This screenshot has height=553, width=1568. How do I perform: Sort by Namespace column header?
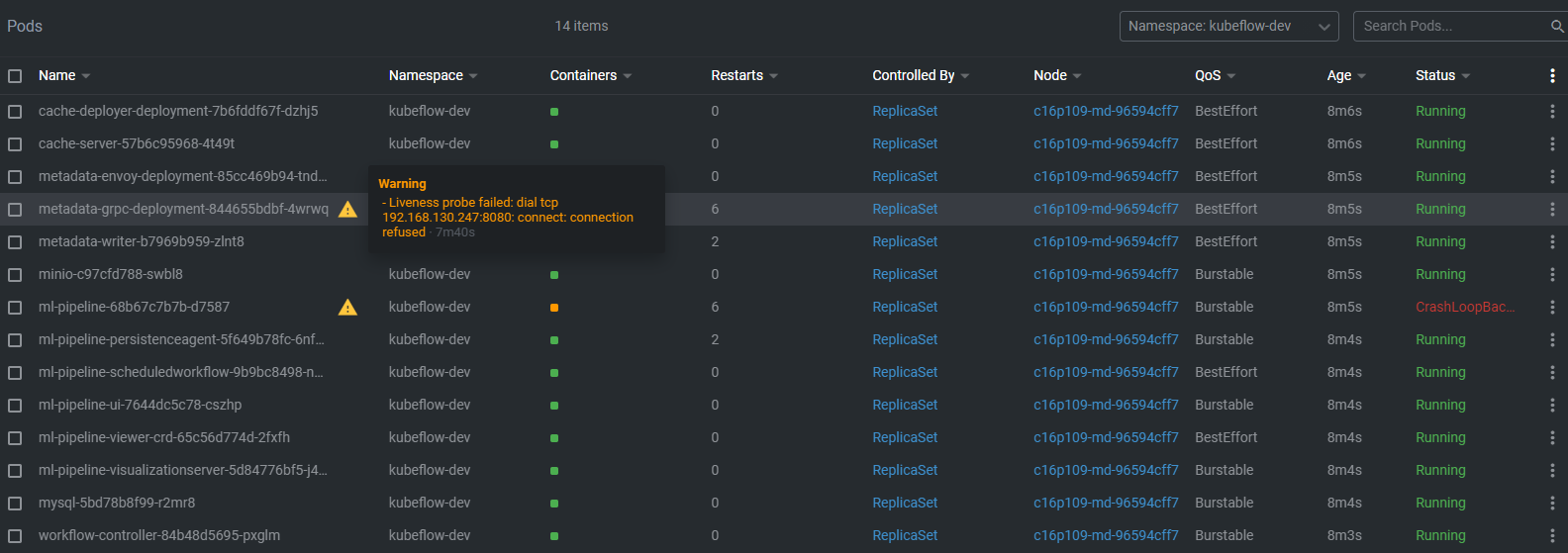click(433, 75)
